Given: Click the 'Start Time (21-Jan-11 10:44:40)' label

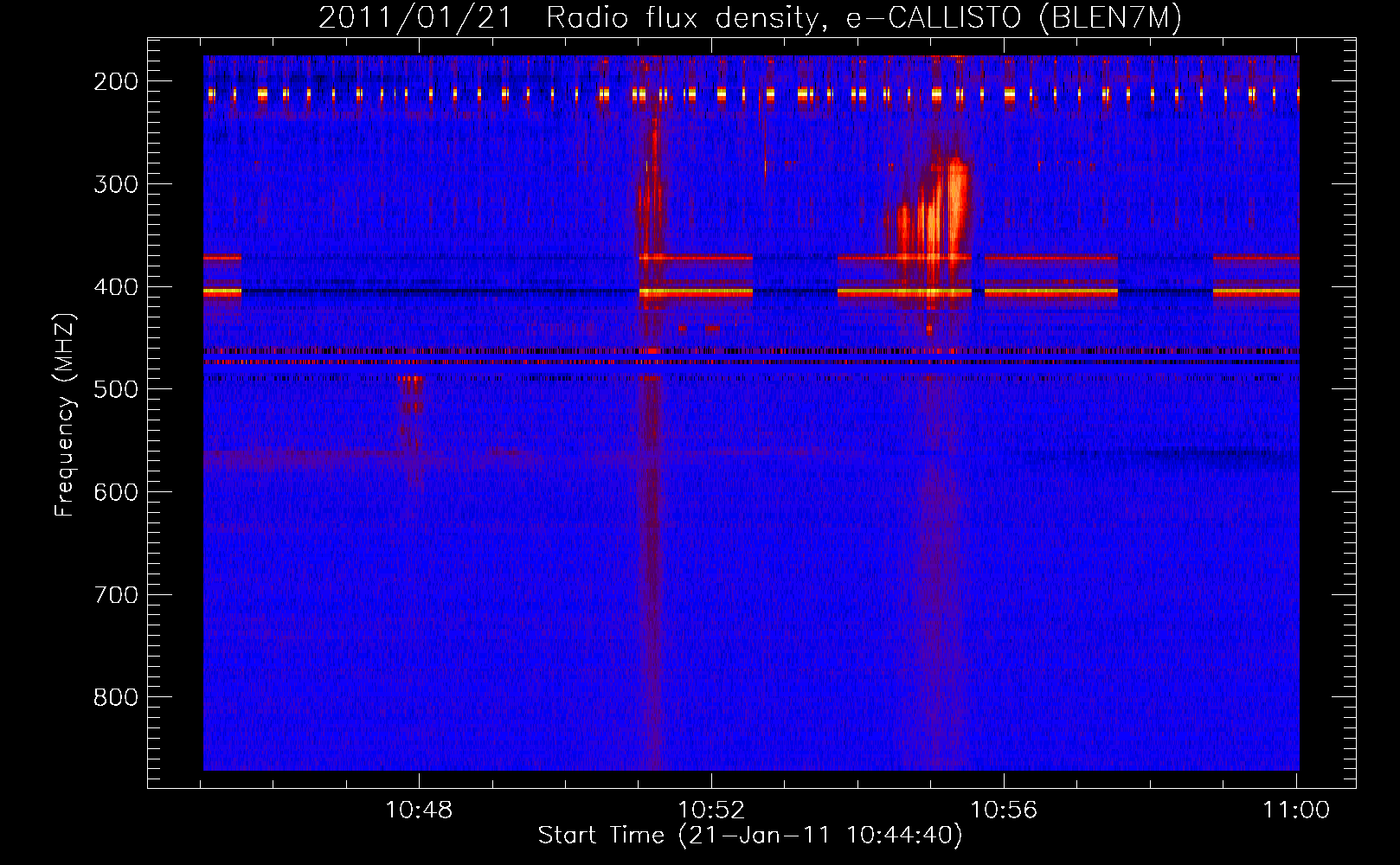Looking at the screenshot, I should pos(750,836).
